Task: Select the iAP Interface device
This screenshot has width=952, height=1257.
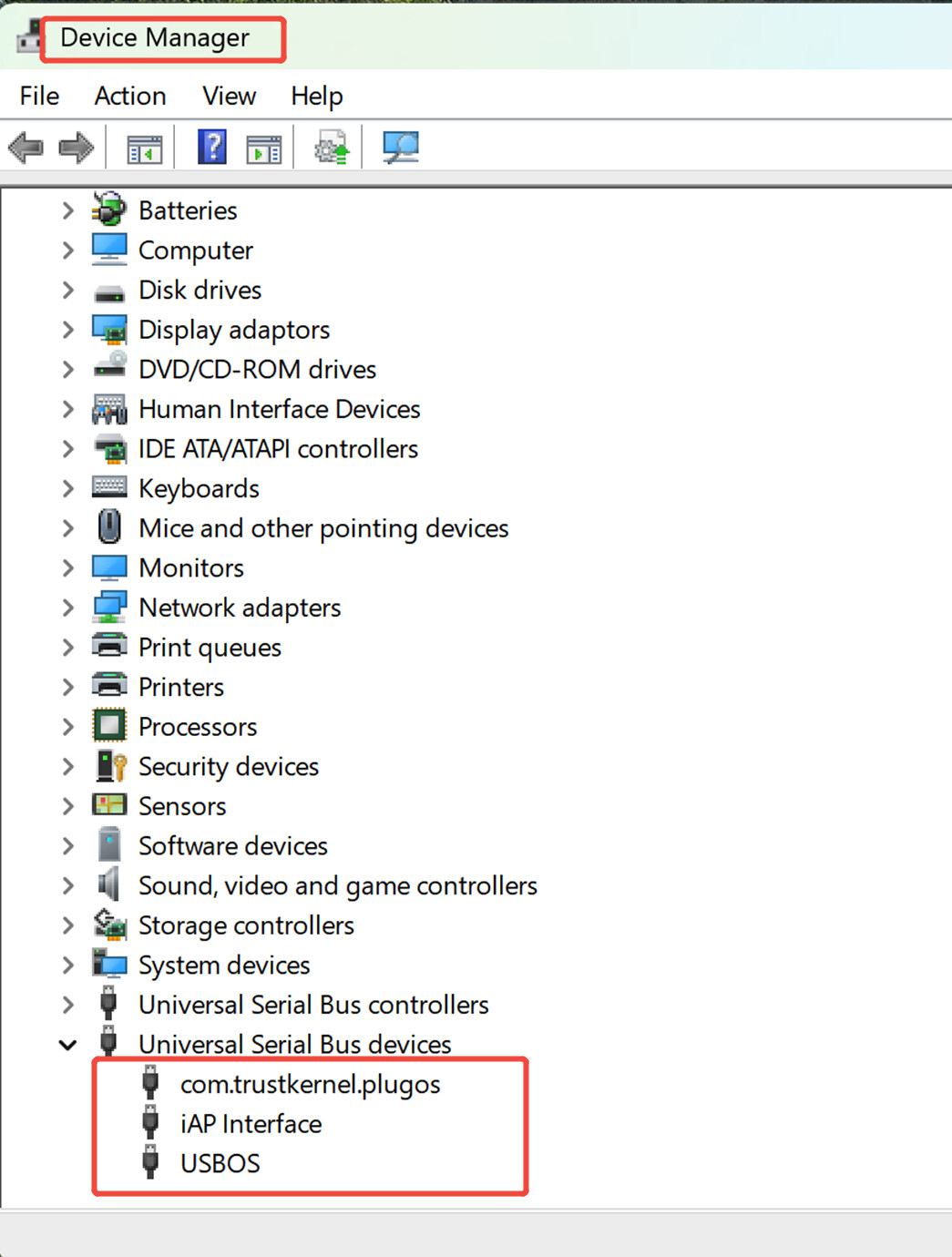Action: pos(251,1124)
